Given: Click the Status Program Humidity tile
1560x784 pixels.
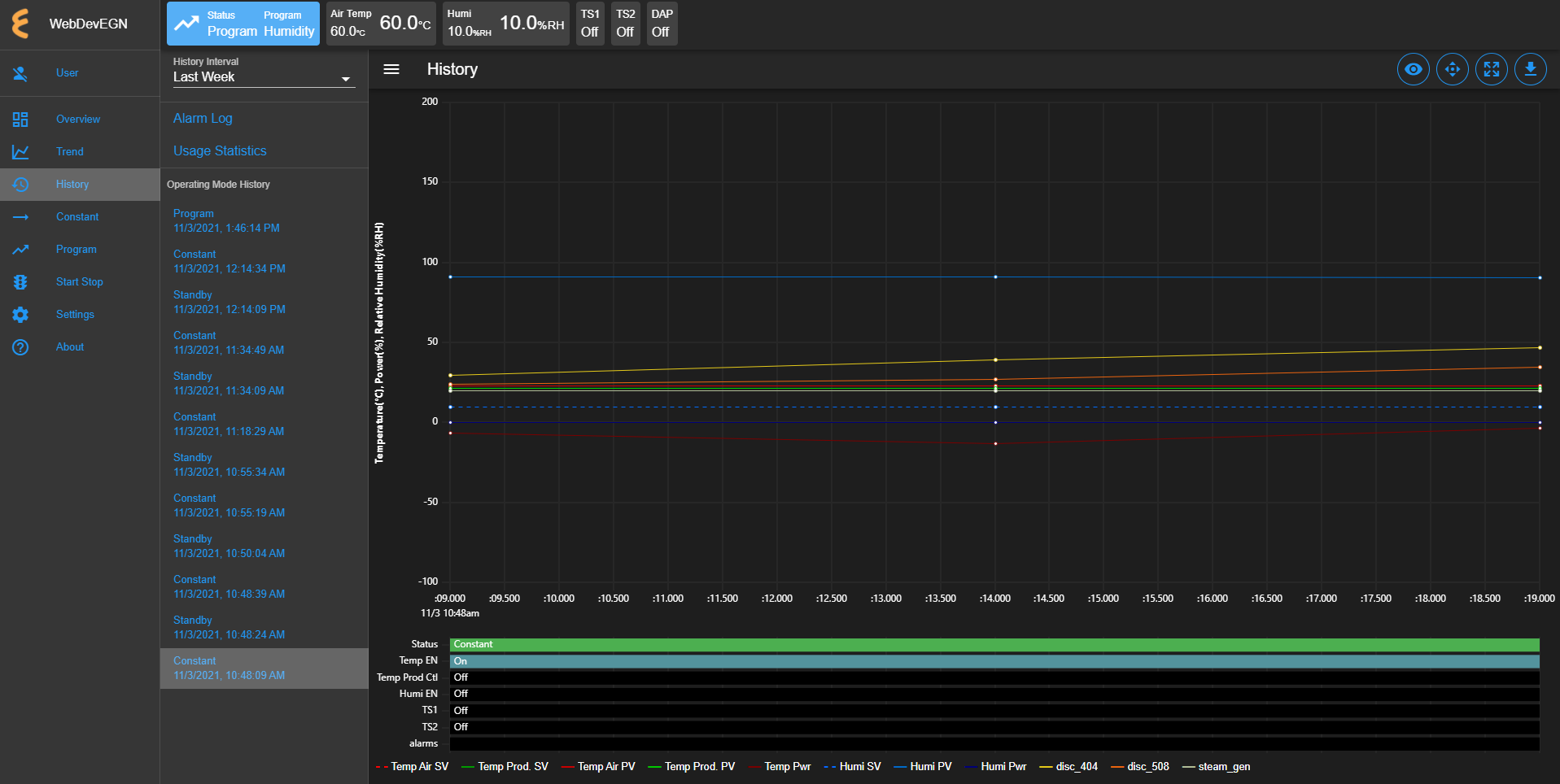Looking at the screenshot, I should pos(243,24).
